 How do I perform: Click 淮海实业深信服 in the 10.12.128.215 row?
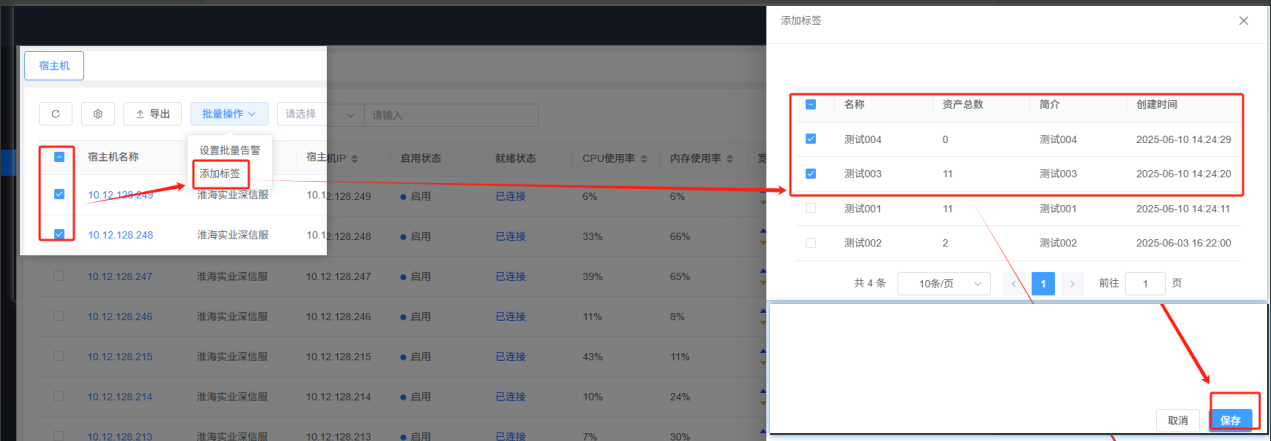(233, 357)
